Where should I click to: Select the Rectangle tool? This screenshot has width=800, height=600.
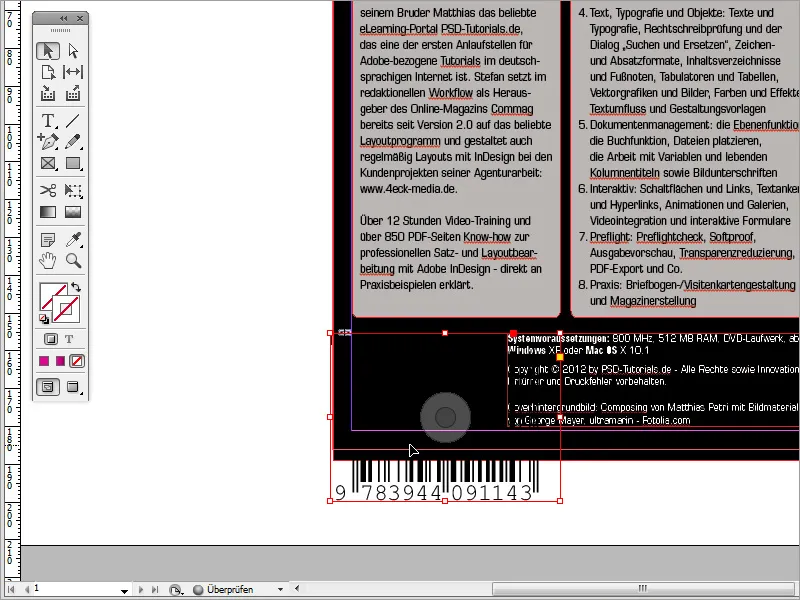pos(73,164)
